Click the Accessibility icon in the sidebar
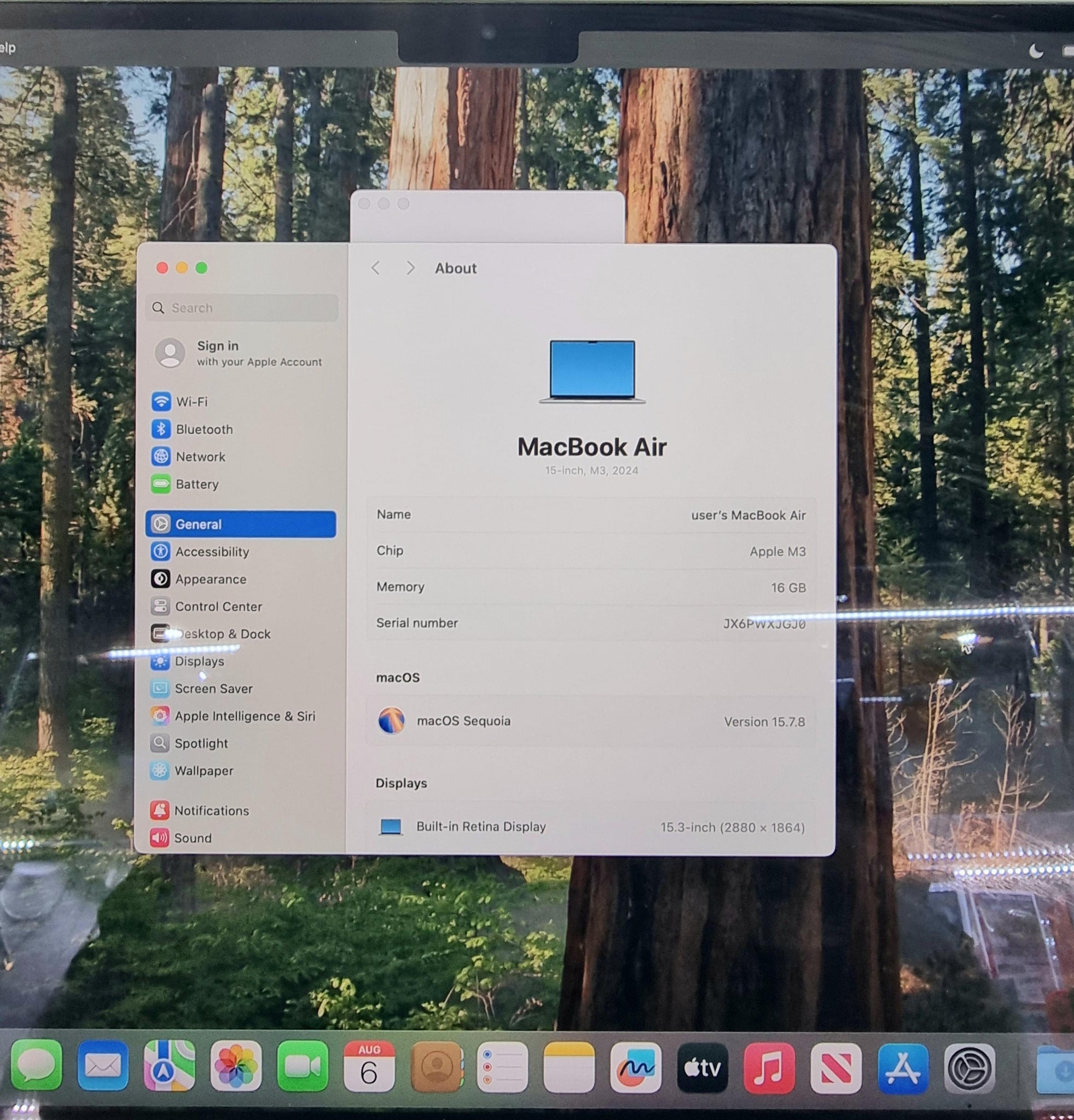This screenshot has width=1074, height=1120. pos(161,551)
